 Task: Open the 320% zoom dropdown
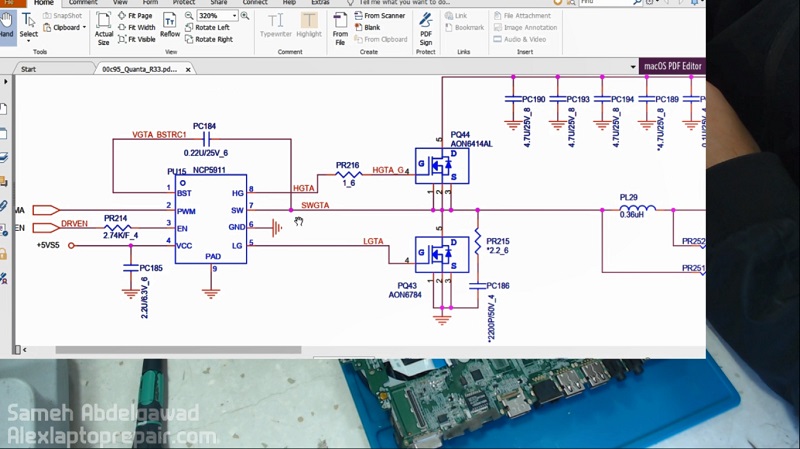[x=234, y=16]
